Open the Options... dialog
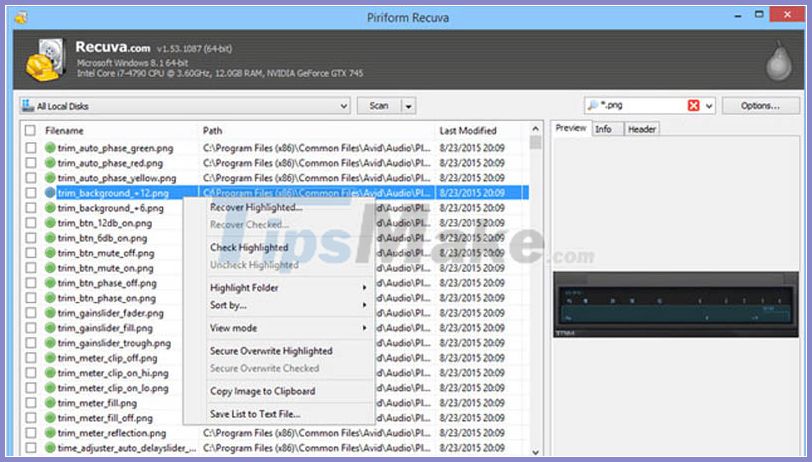This screenshot has height=462, width=812. [760, 106]
